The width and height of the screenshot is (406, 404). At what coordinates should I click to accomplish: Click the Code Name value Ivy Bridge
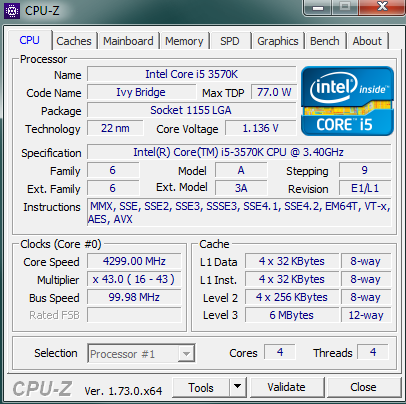[x=141, y=92]
